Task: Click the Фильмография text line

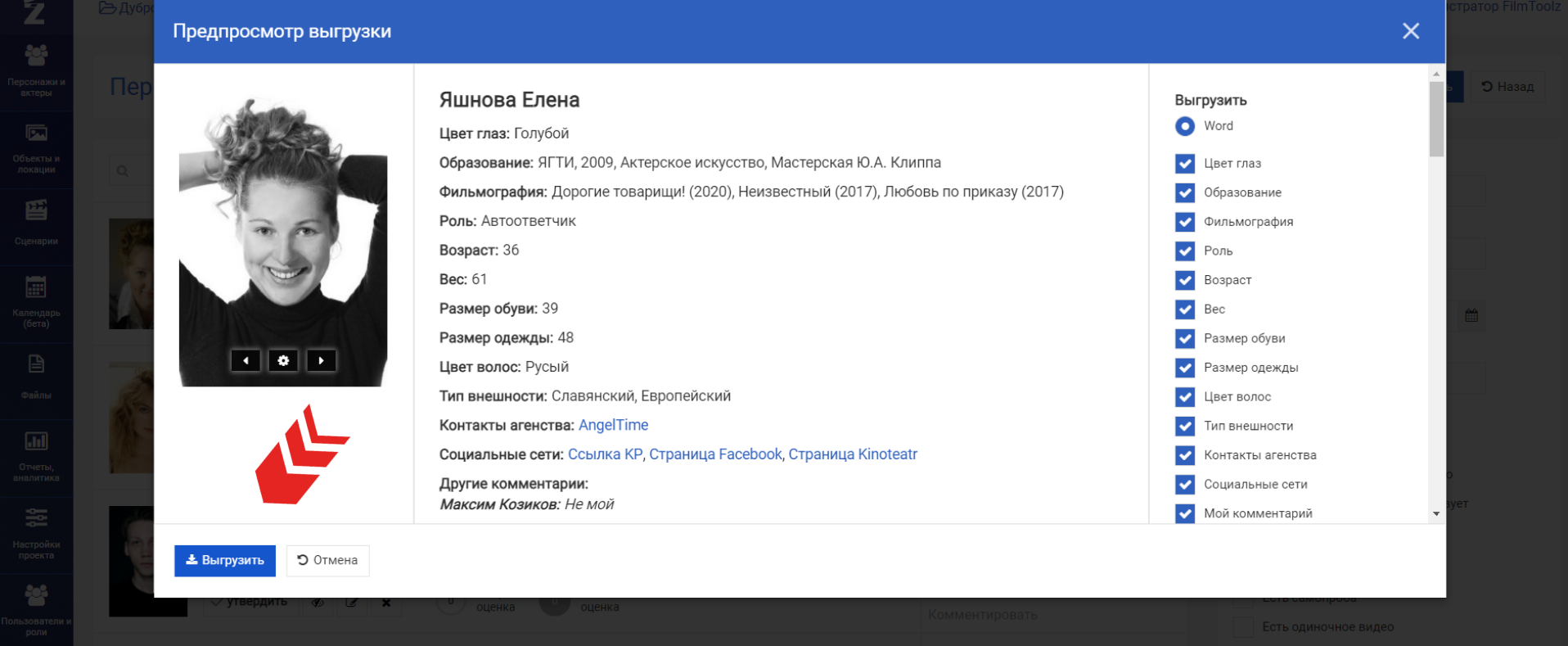Action: 751,192
